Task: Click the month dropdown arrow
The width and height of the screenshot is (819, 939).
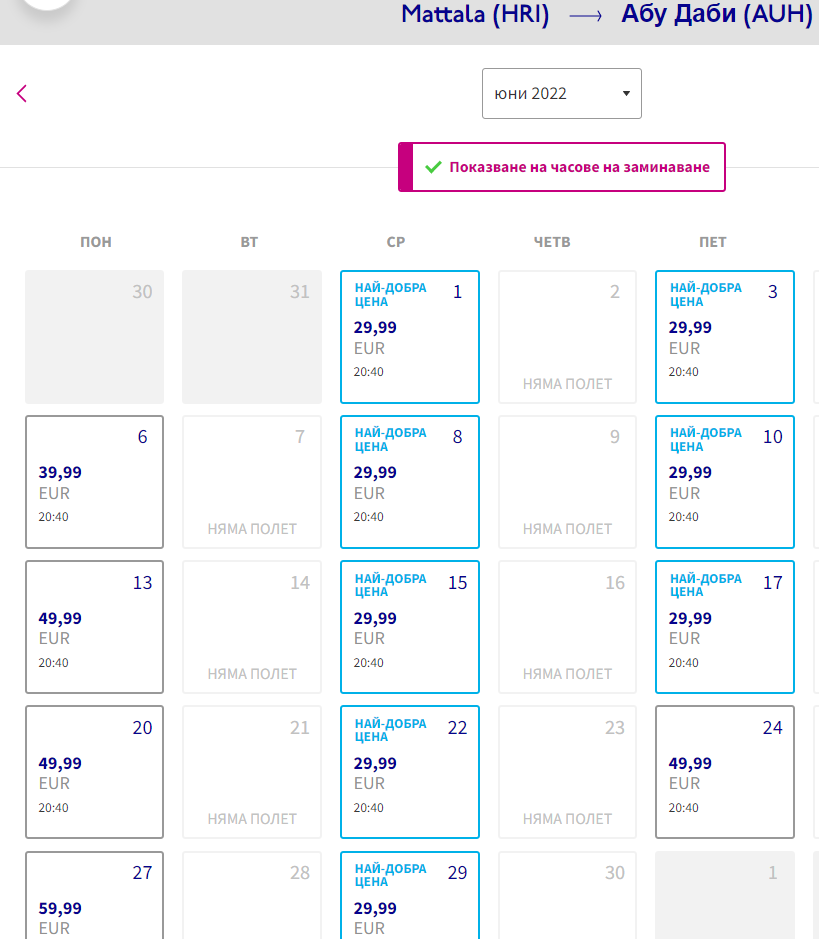Action: (626, 94)
